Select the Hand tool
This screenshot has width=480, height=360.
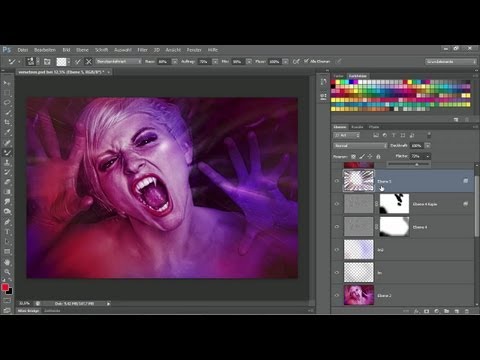point(7,262)
